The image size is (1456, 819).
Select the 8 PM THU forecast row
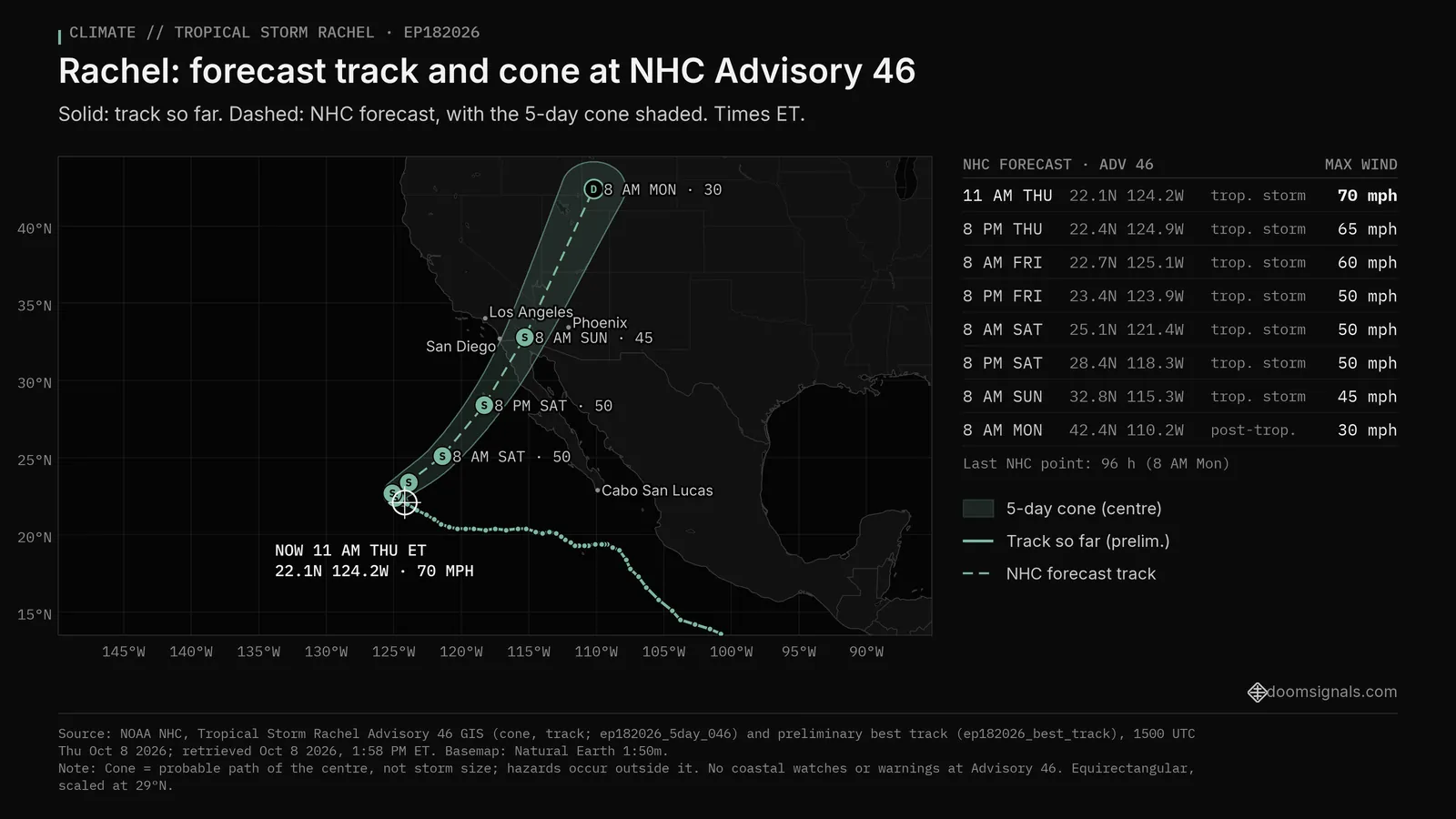[1180, 229]
